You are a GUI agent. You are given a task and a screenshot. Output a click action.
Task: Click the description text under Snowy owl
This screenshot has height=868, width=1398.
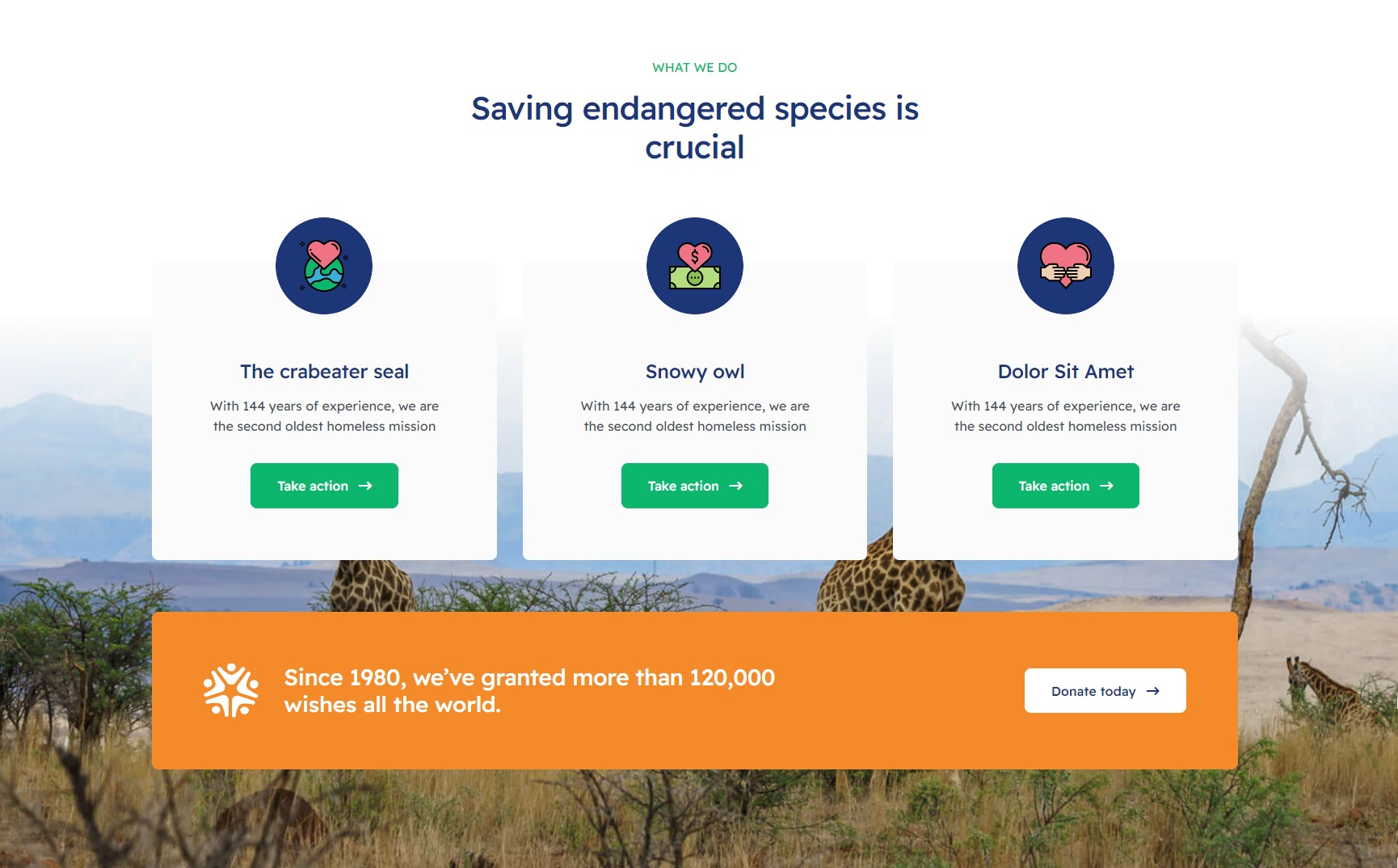[695, 416]
